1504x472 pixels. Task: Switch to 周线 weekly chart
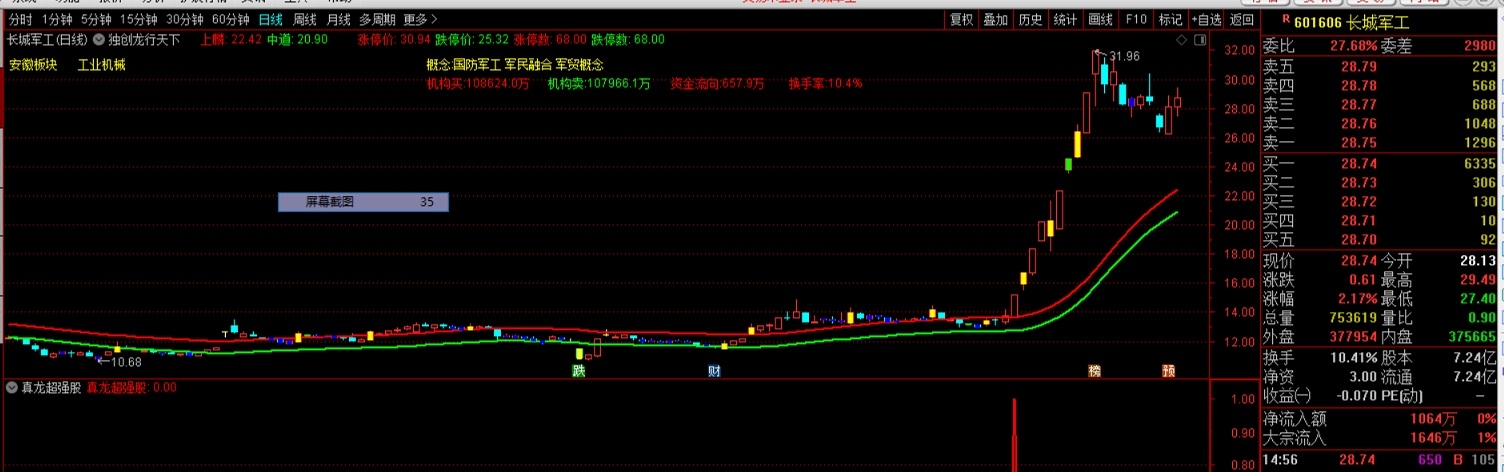pyautogui.click(x=304, y=19)
